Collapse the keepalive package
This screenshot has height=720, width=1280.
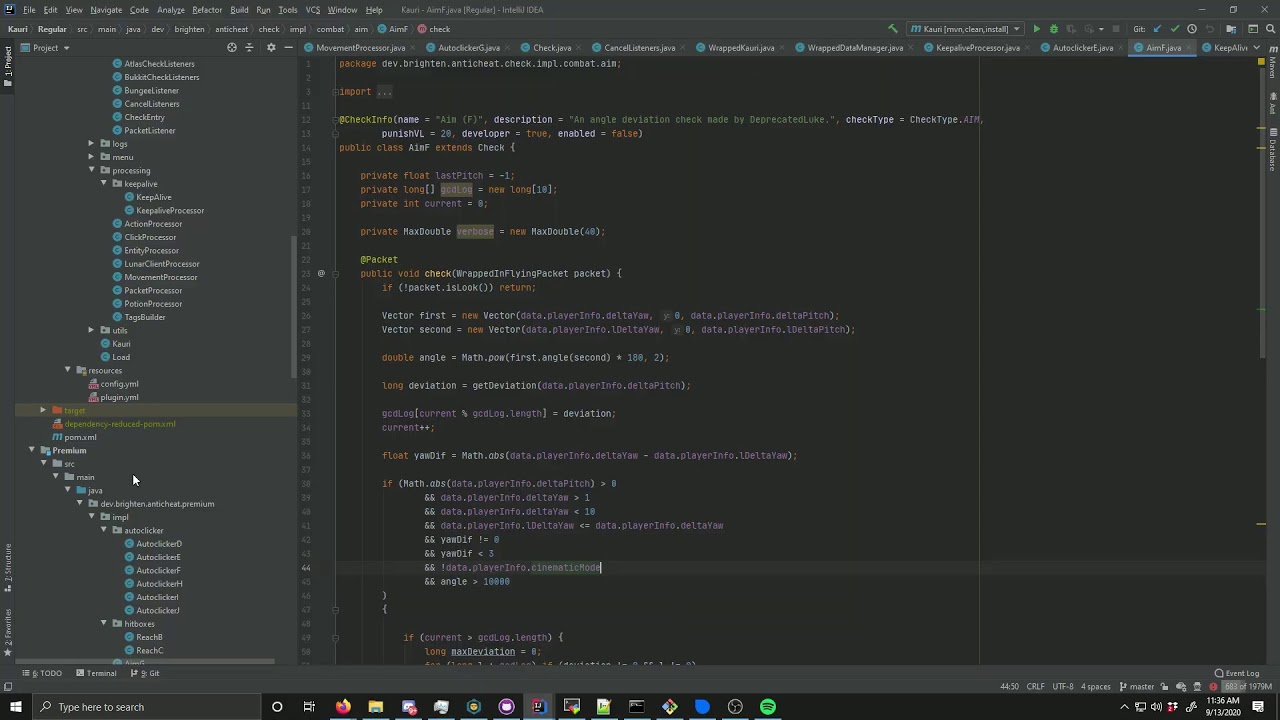click(x=103, y=184)
